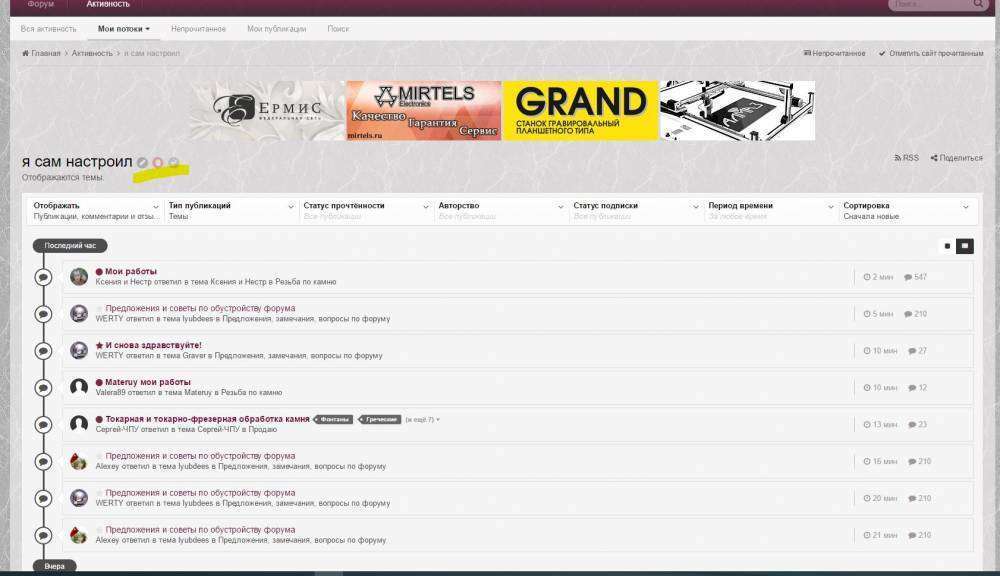
Task: Switch to the Вся активность tab
Action: coord(49,29)
